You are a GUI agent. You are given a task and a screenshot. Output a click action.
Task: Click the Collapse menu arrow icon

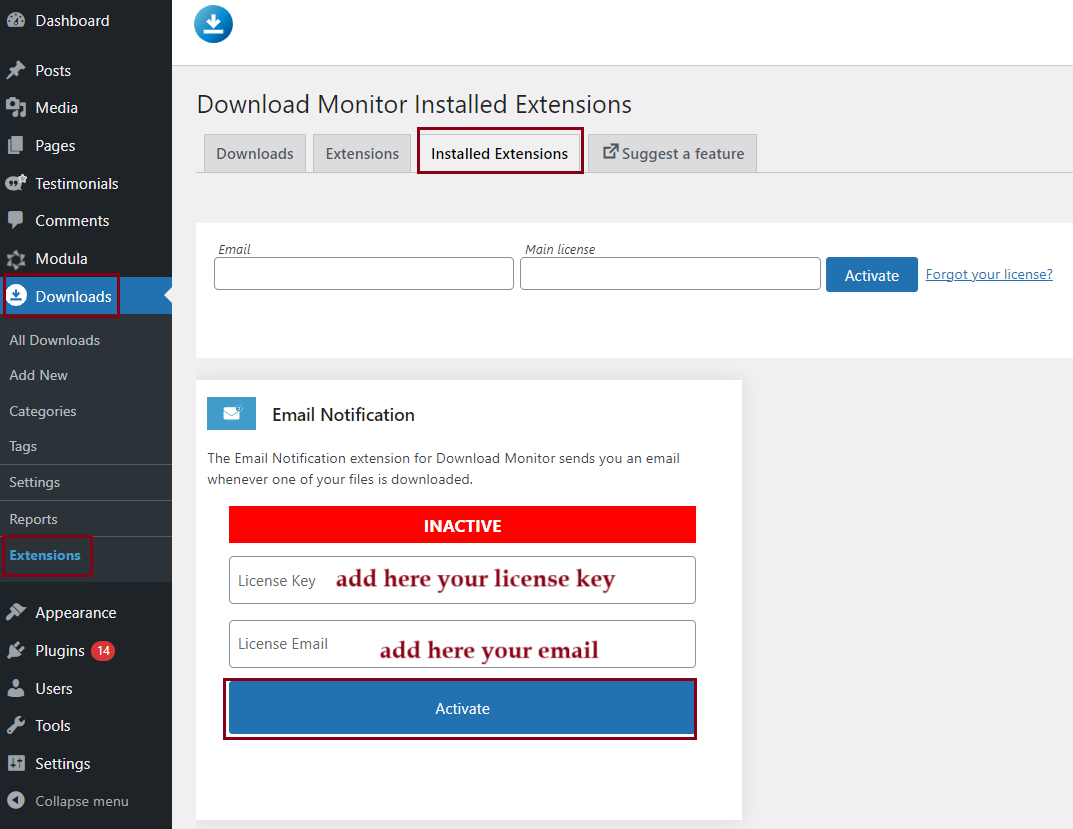click(x=16, y=800)
